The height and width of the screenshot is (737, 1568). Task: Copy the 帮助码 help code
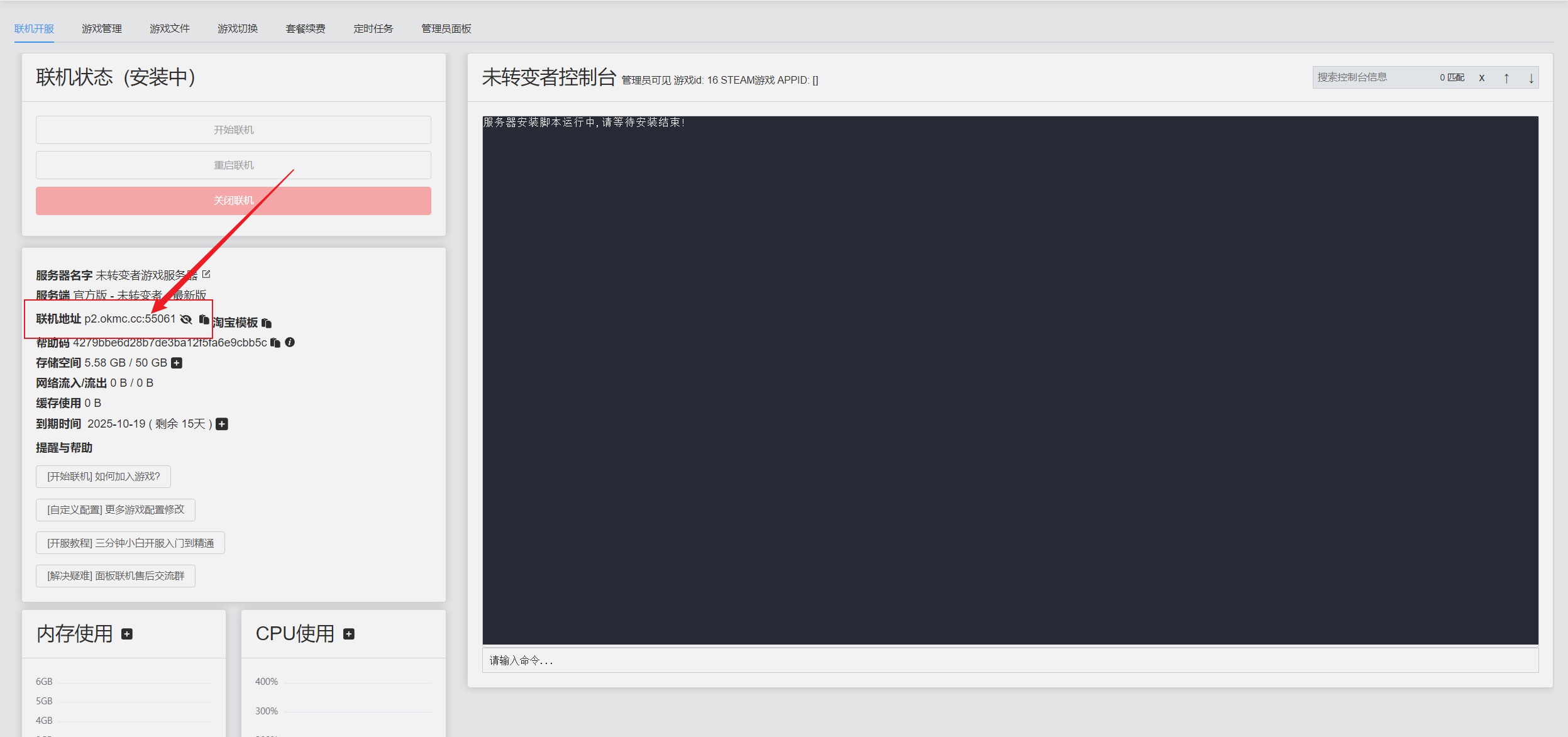pyautogui.click(x=275, y=343)
